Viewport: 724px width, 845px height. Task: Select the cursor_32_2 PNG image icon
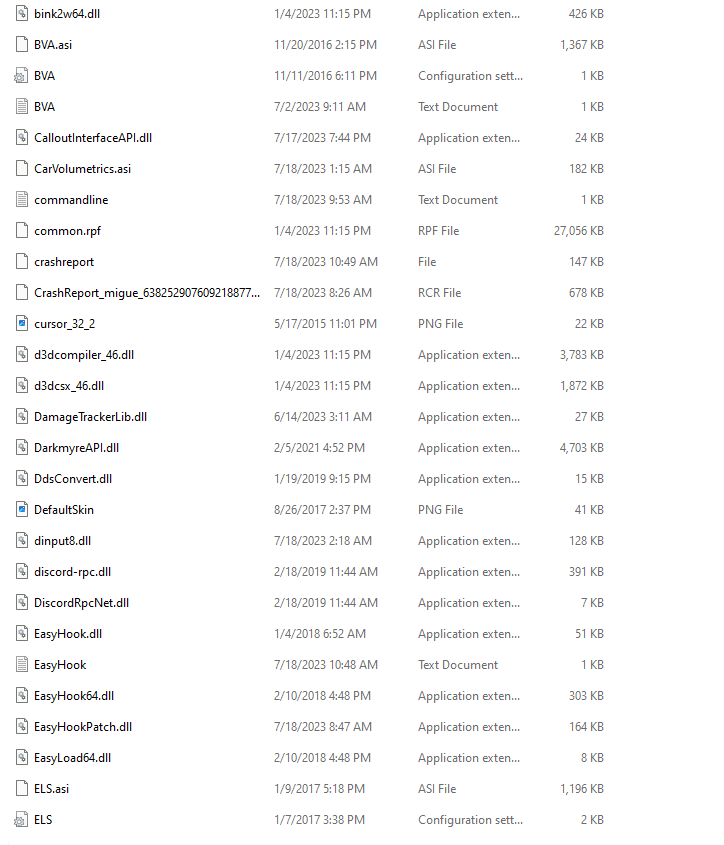tap(22, 324)
